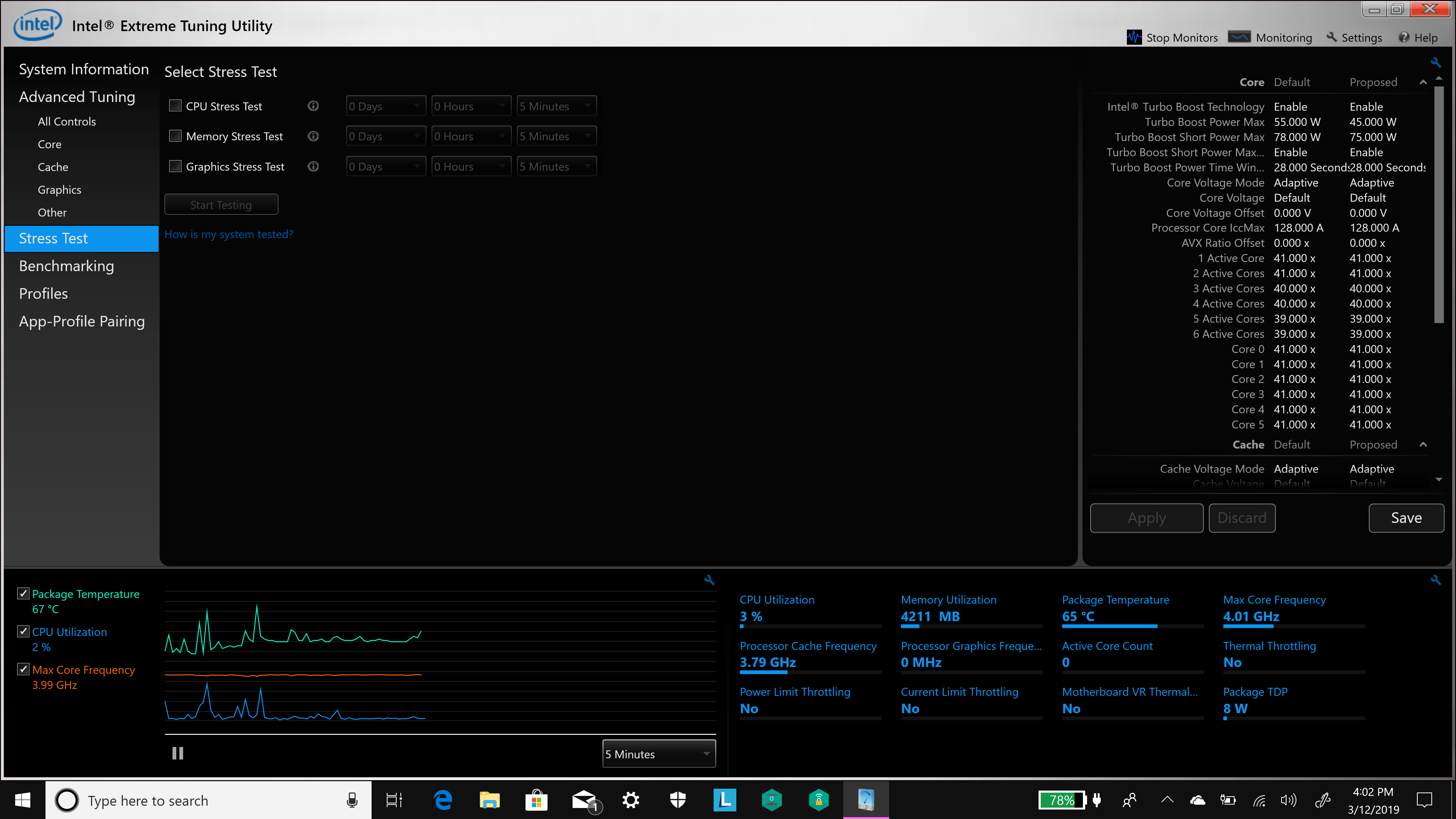Collapse the Cache section chevron
The image size is (1456, 819).
point(1423,445)
